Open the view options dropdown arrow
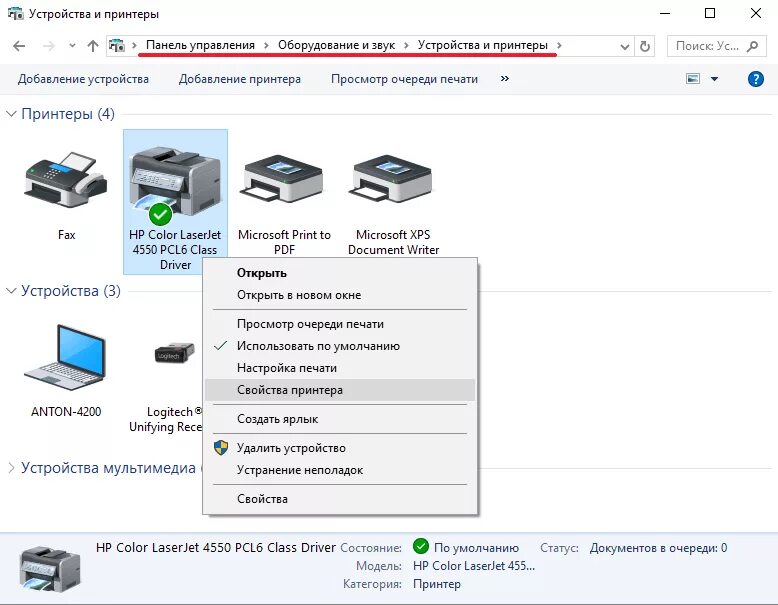Screen dimensions: 778x605 pos(714,79)
